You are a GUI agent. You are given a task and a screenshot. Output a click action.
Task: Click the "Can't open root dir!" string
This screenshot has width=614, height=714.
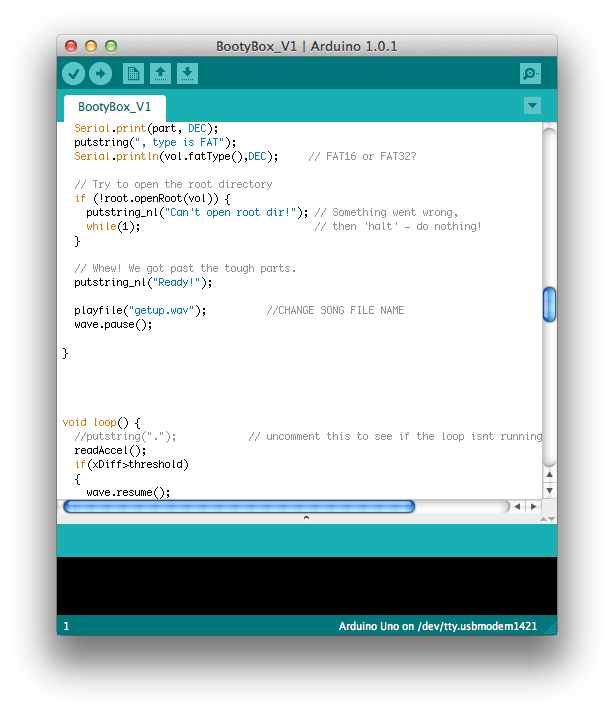[x=230, y=213]
